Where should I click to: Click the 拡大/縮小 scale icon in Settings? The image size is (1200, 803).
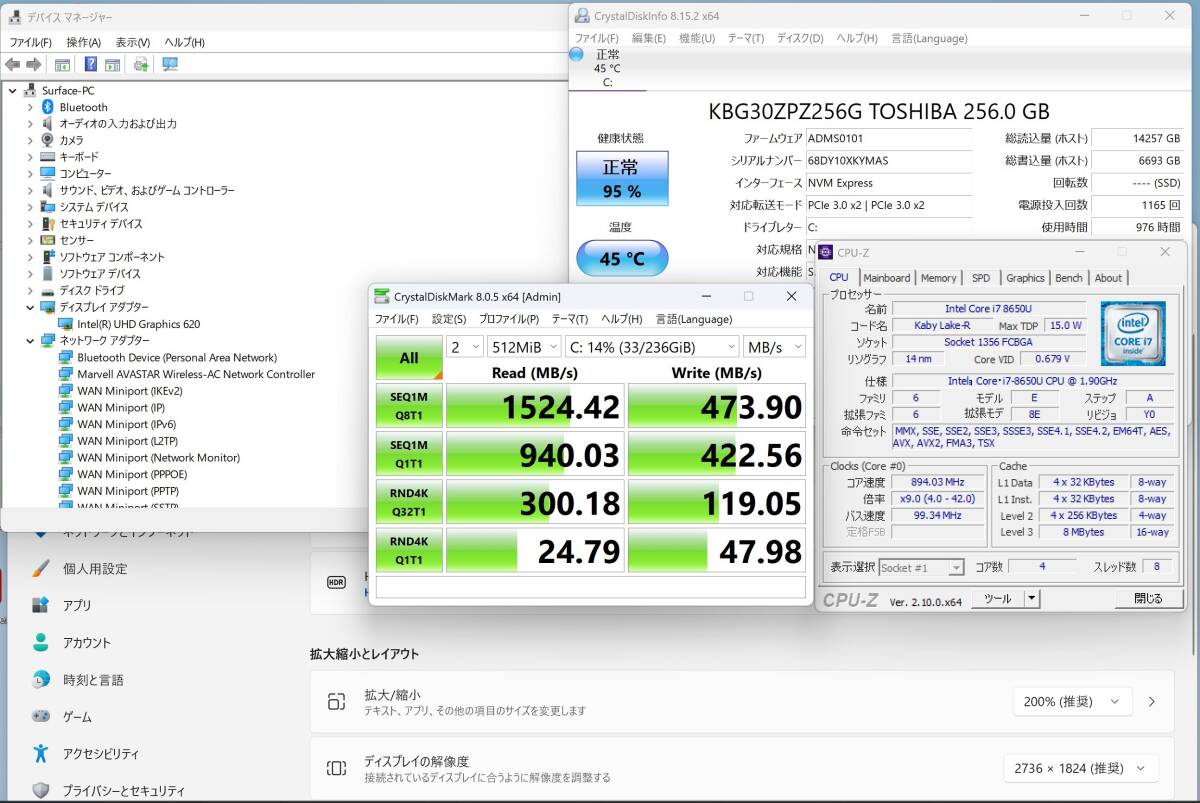(336, 702)
